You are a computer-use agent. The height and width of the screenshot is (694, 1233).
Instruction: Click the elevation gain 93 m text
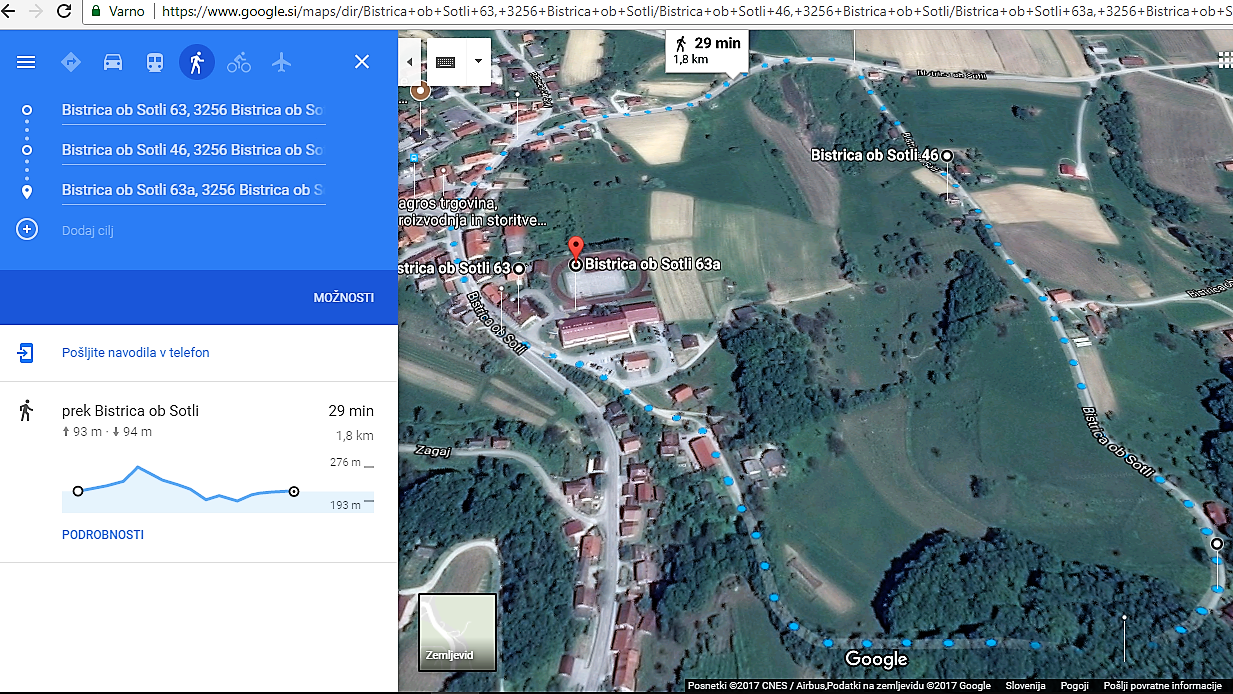coord(82,432)
